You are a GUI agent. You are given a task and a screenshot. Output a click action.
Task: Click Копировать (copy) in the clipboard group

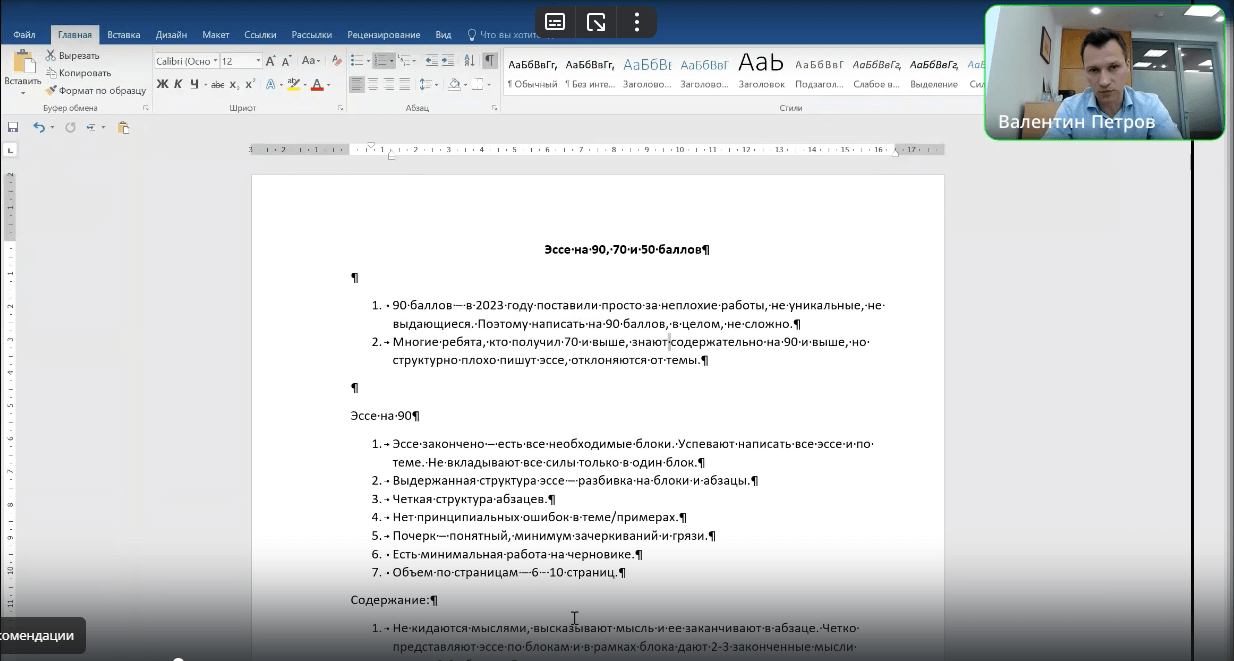(x=78, y=73)
